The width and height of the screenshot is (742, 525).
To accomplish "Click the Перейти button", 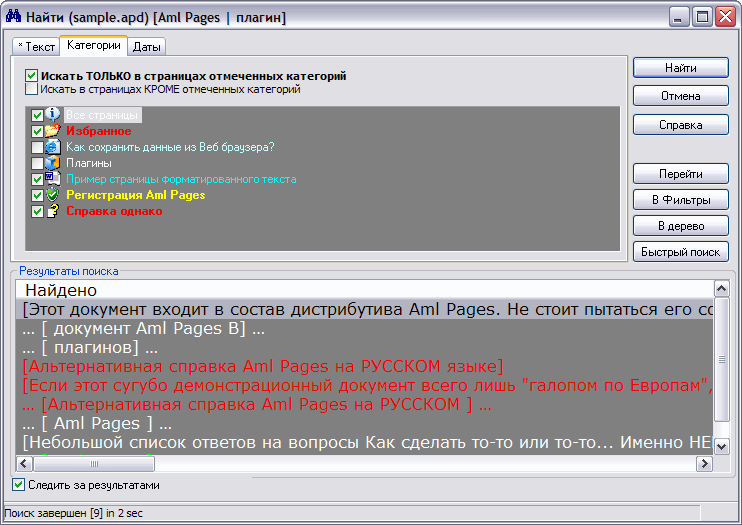I will click(x=680, y=174).
